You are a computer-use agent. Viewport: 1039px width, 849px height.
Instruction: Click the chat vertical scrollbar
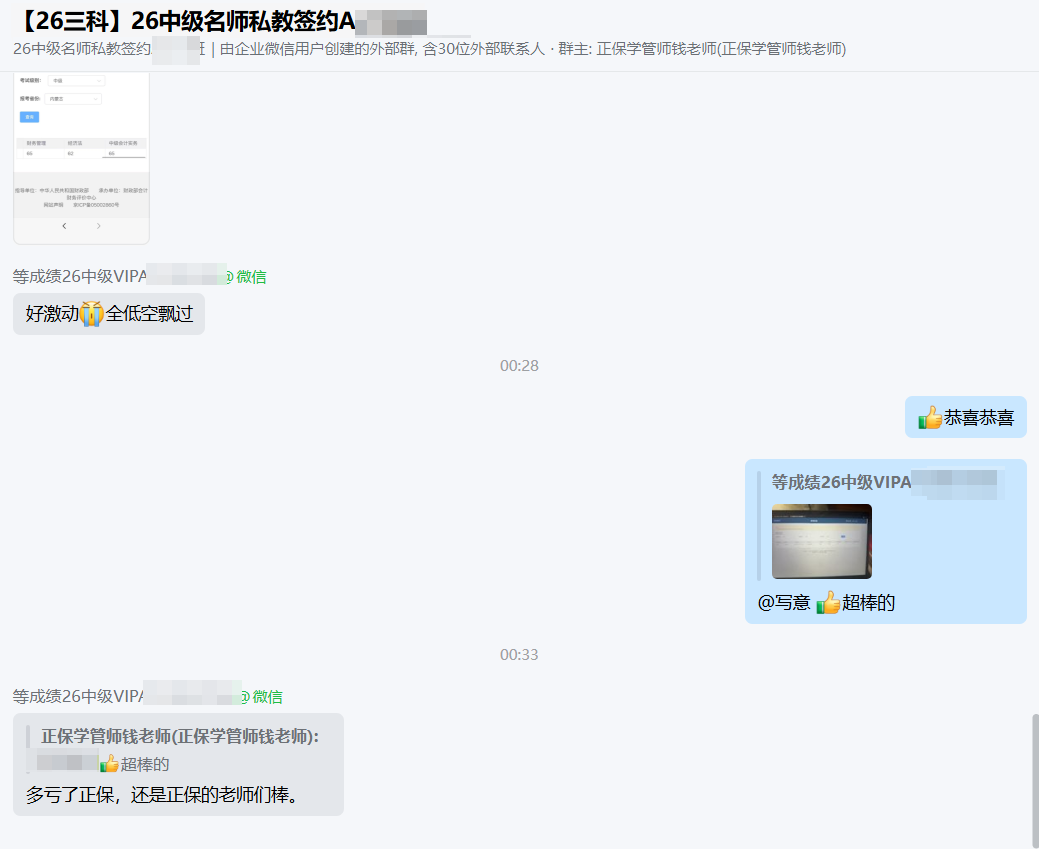coord(1034,781)
